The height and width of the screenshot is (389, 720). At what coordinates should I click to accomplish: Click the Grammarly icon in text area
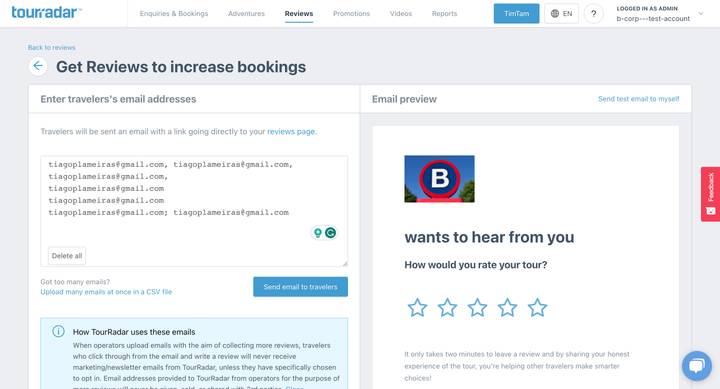pos(330,233)
